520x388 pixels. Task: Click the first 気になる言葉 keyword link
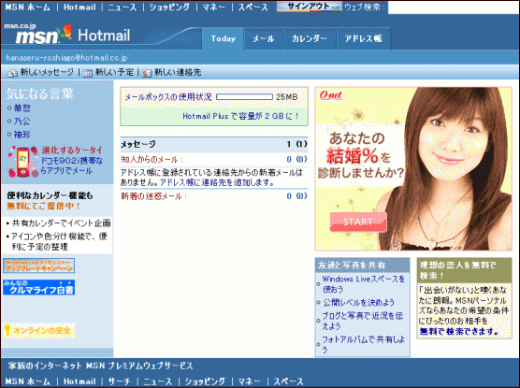(x=22, y=108)
